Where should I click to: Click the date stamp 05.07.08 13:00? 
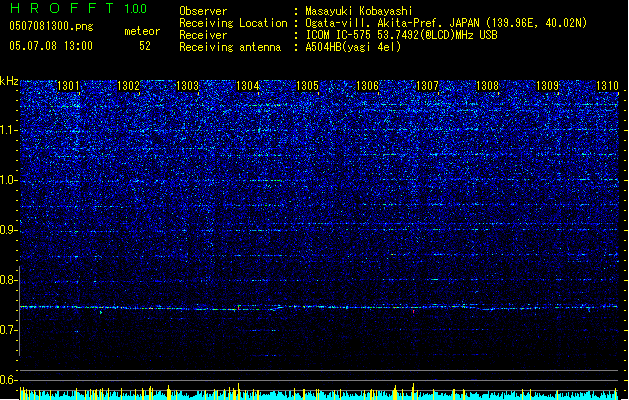pos(51,46)
